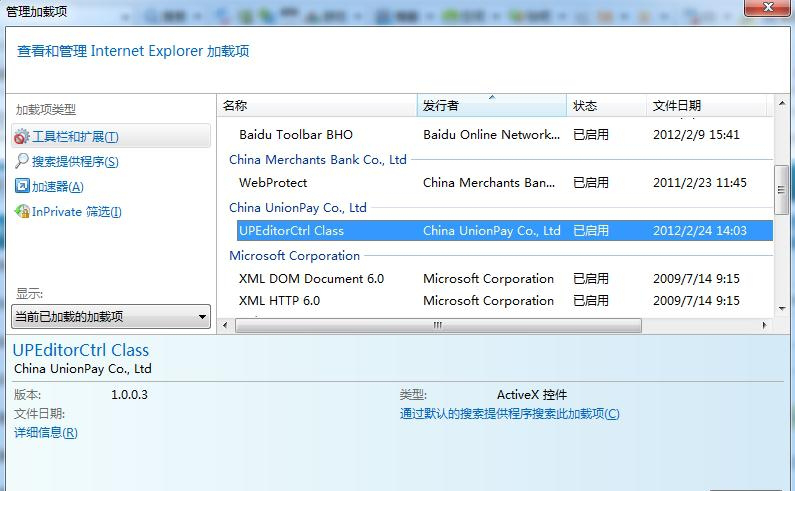Open the 详细信息(R) link
Image resolution: width=795 pixels, height=510 pixels.
coord(46,432)
